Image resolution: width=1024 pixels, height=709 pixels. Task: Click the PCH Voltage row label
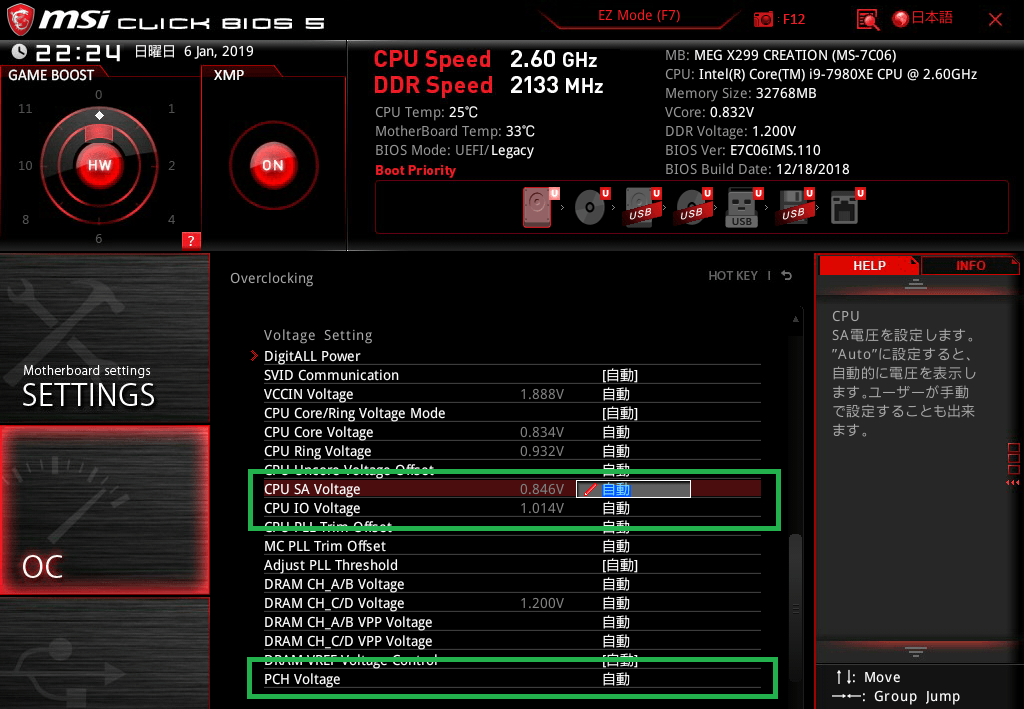click(x=302, y=679)
